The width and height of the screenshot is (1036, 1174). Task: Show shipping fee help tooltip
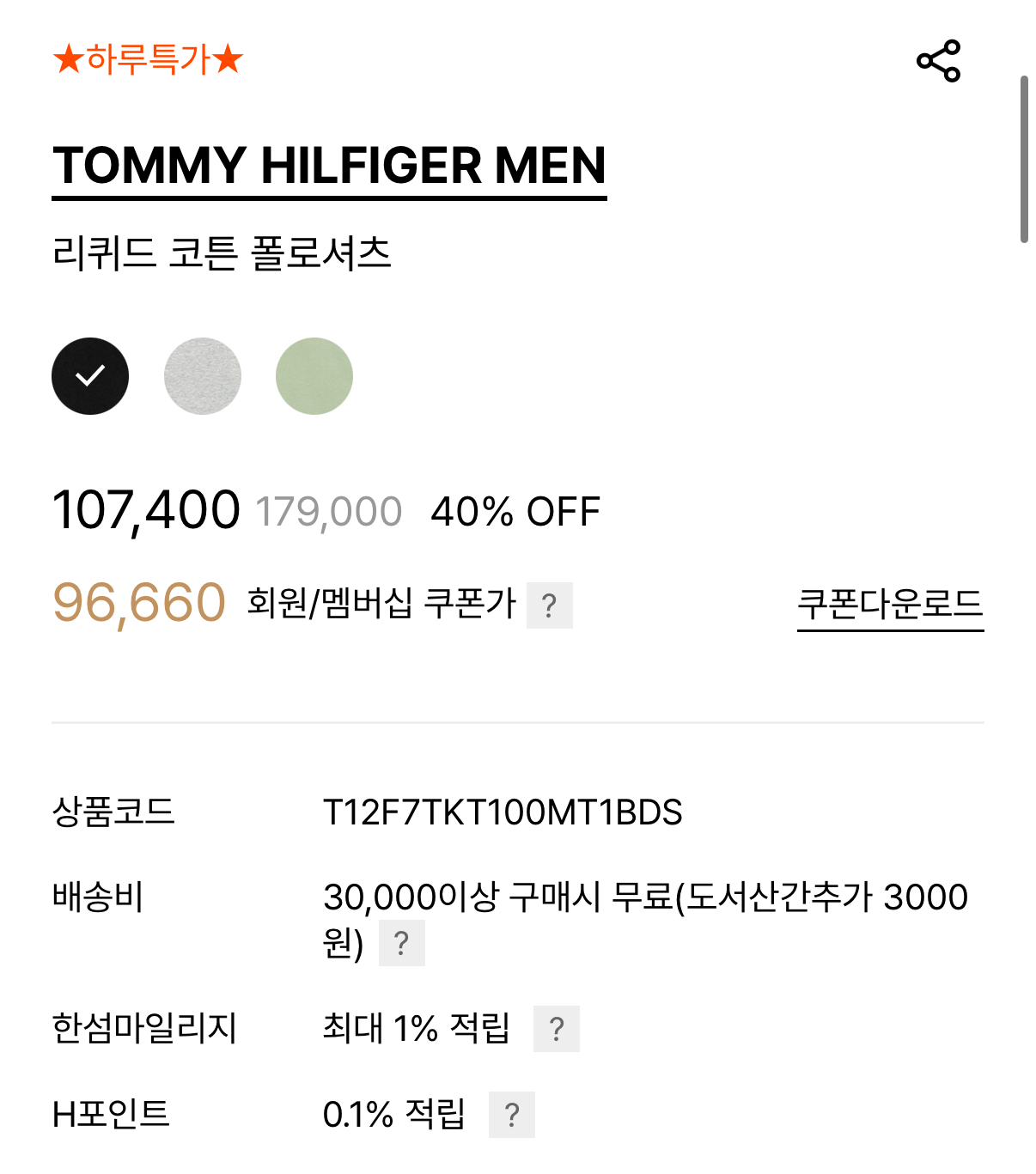click(401, 943)
